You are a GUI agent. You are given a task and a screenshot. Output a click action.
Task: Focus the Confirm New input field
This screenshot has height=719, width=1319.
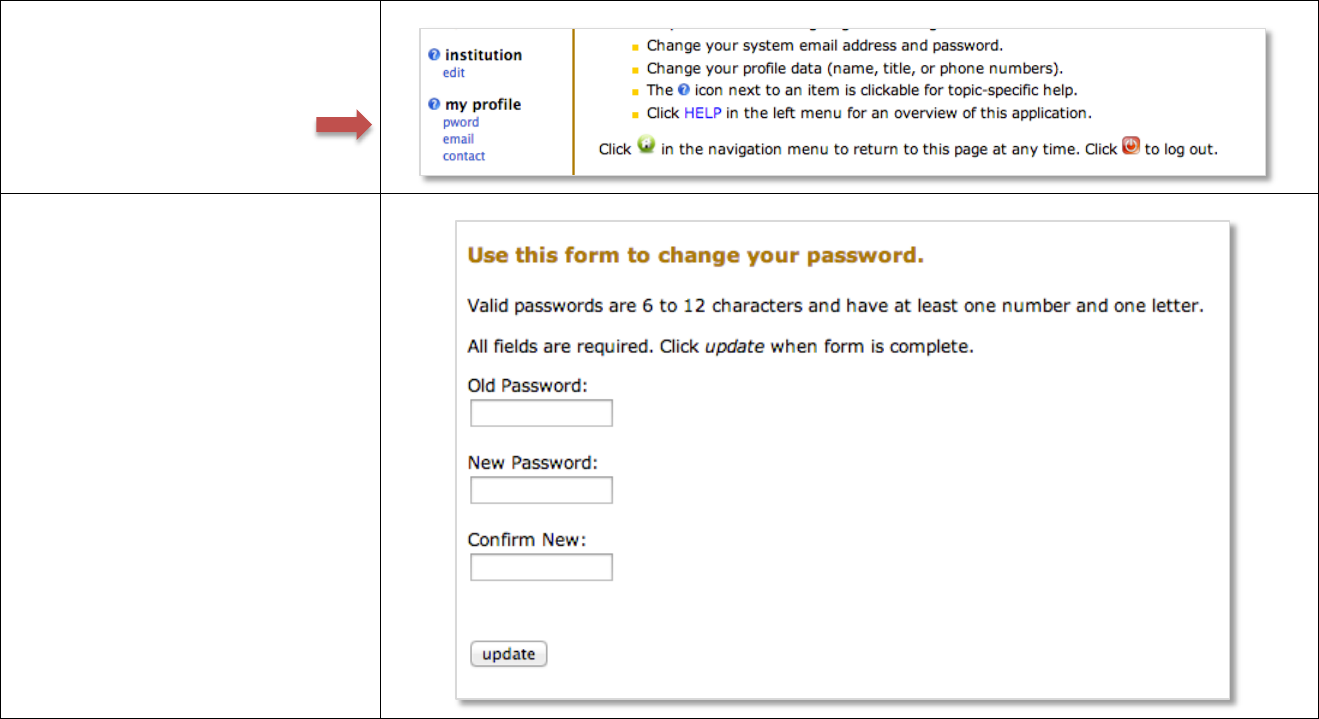coord(541,567)
